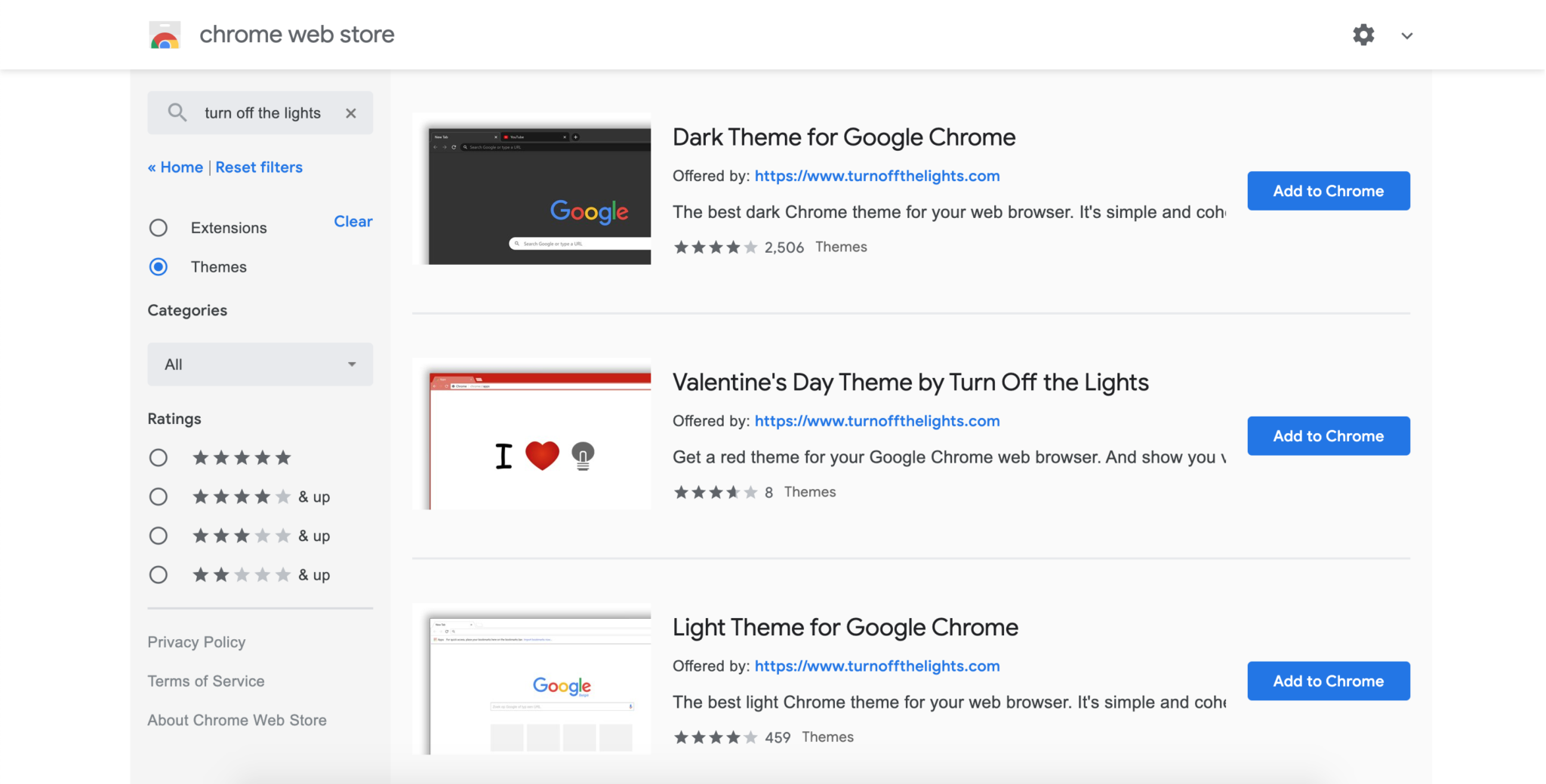Click the Home link
This screenshot has width=1546, height=784.
pos(181,168)
